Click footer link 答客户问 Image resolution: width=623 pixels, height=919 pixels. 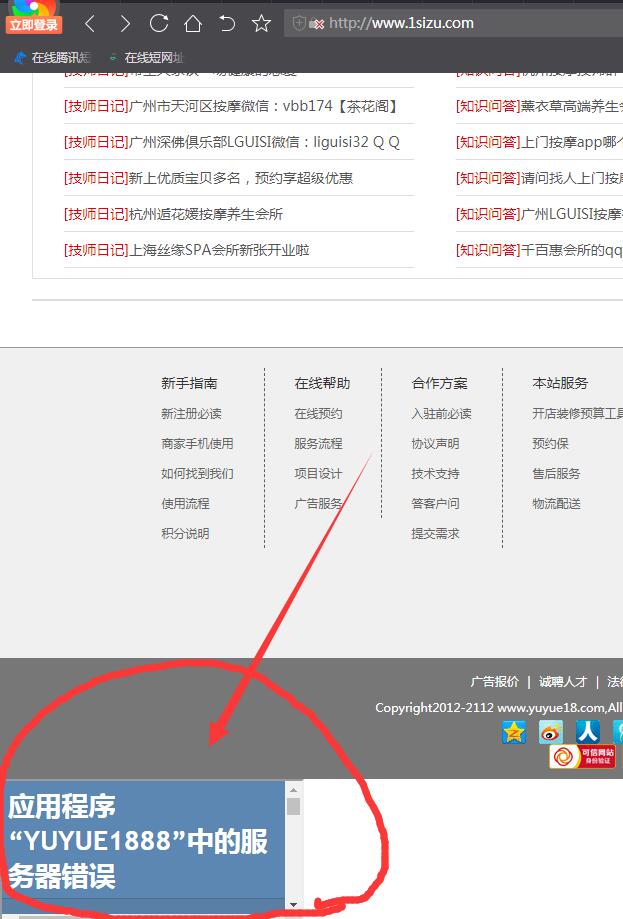pos(435,503)
